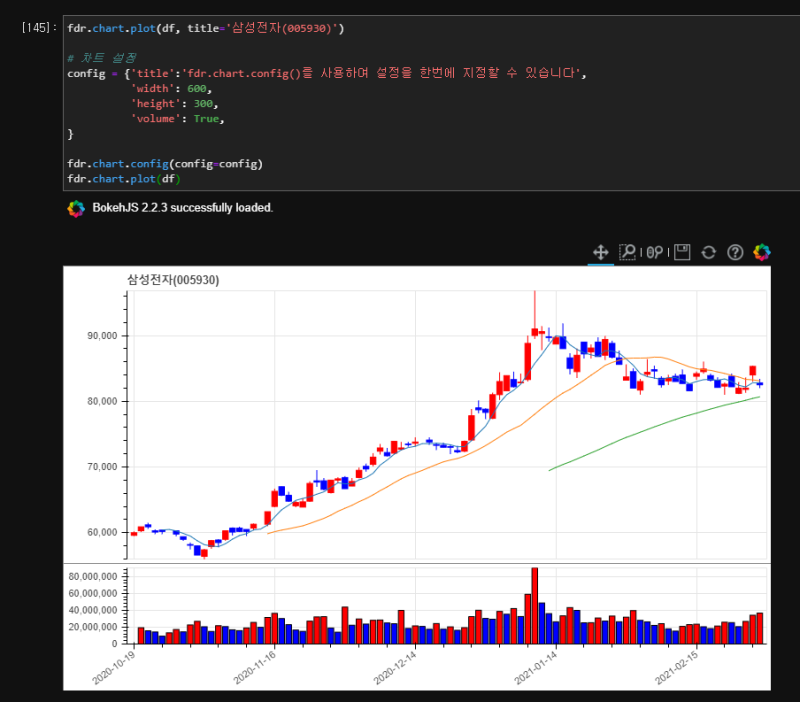
Task: Open Bokeh help via the question mark icon
Action: coord(736,252)
